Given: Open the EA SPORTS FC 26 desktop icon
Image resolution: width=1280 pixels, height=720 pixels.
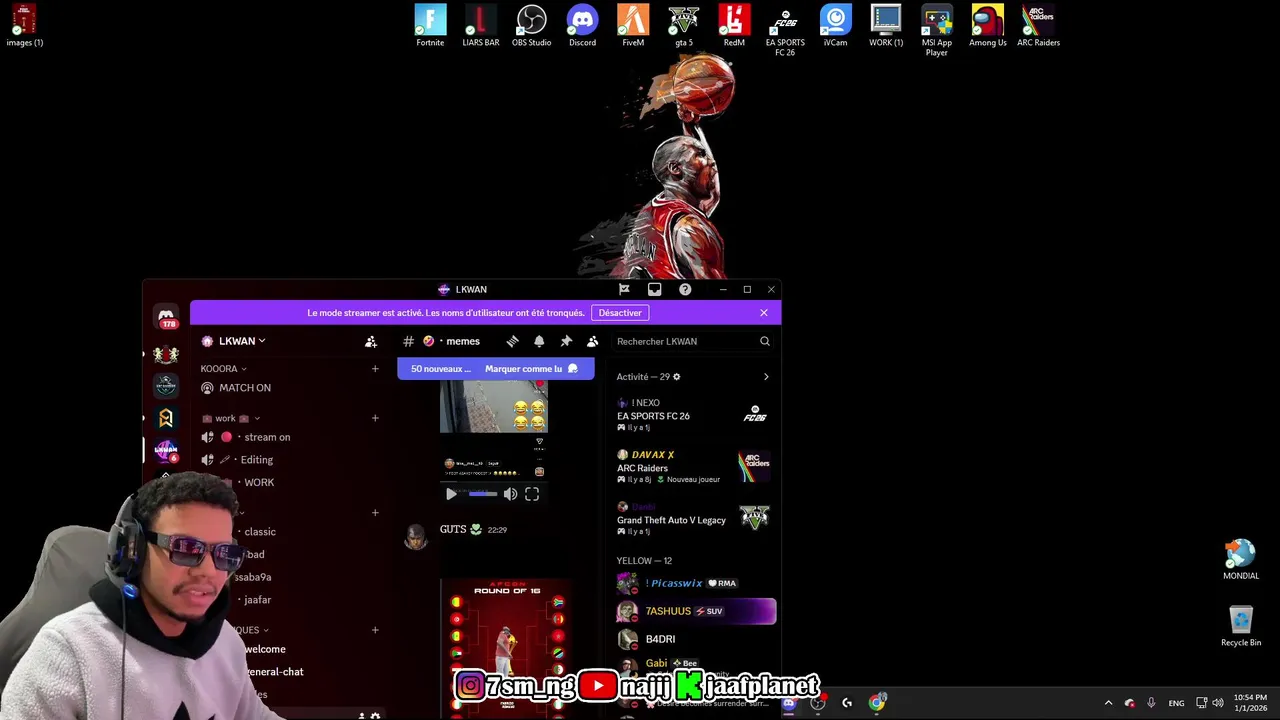Looking at the screenshot, I should (785, 30).
